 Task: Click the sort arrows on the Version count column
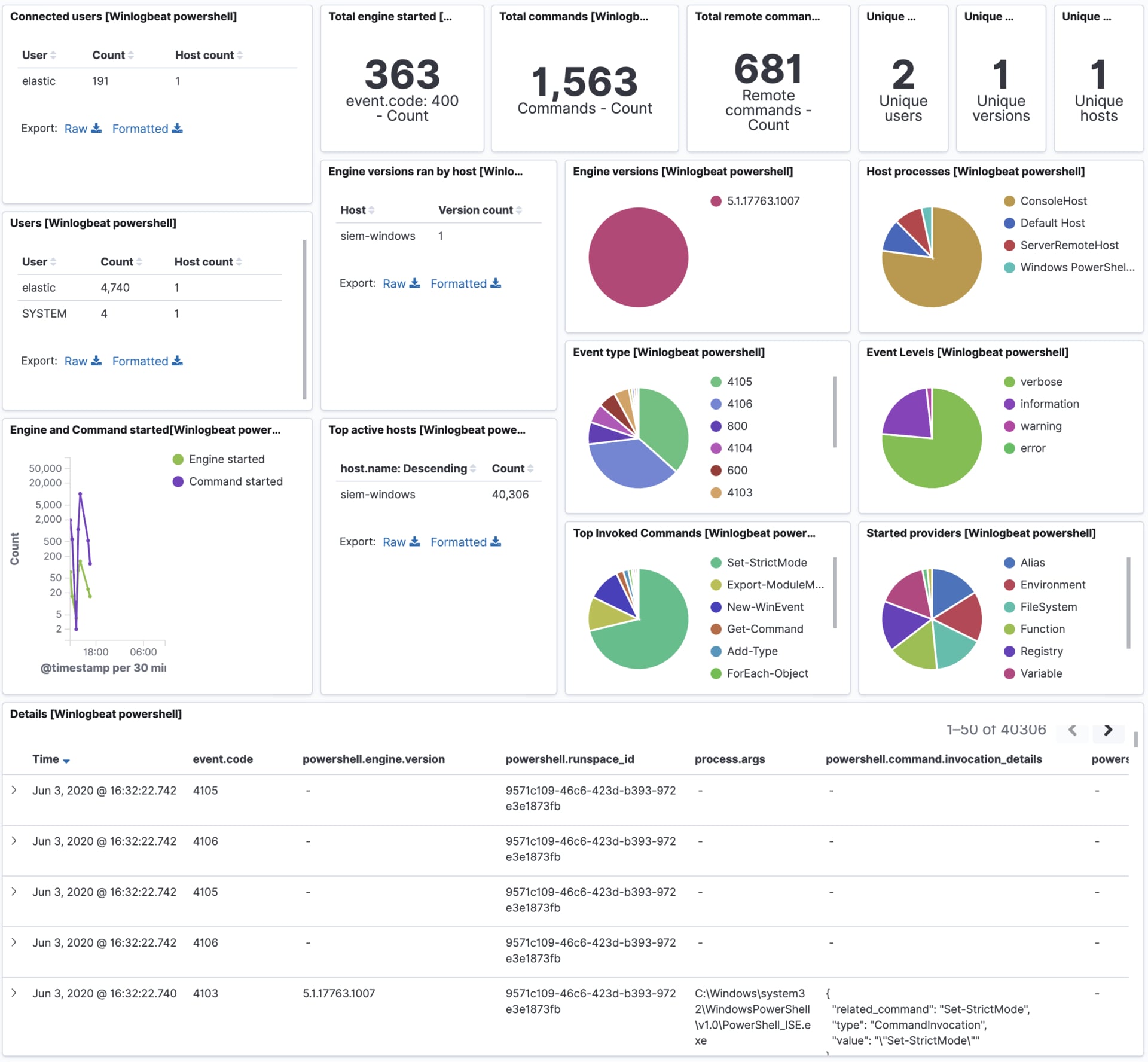click(519, 210)
